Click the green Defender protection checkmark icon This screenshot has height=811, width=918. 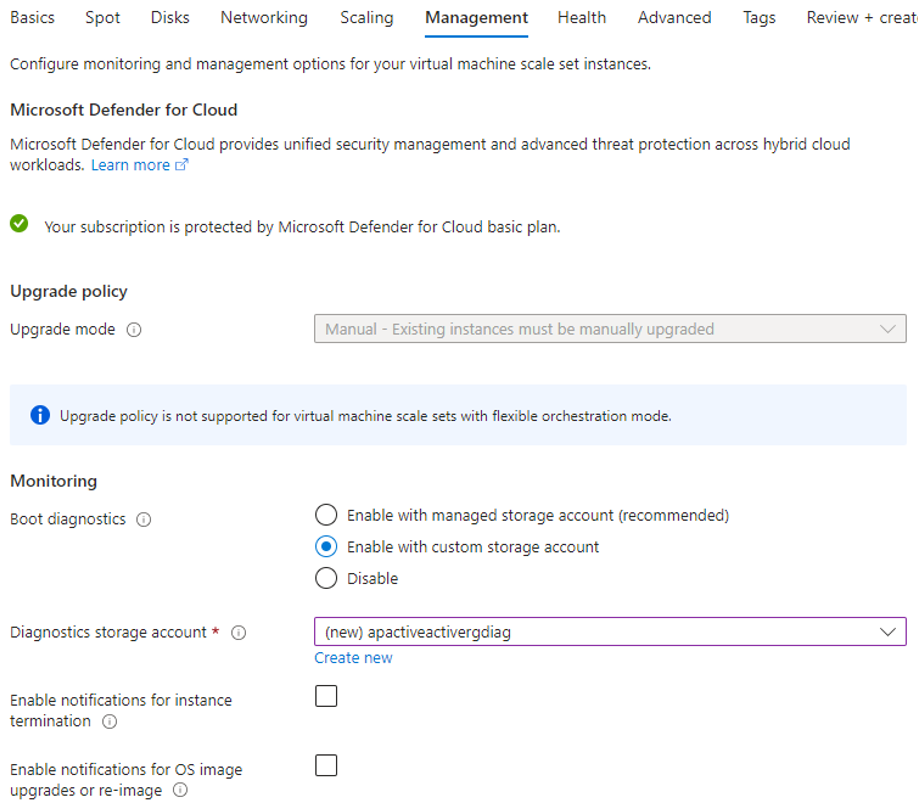(19, 224)
